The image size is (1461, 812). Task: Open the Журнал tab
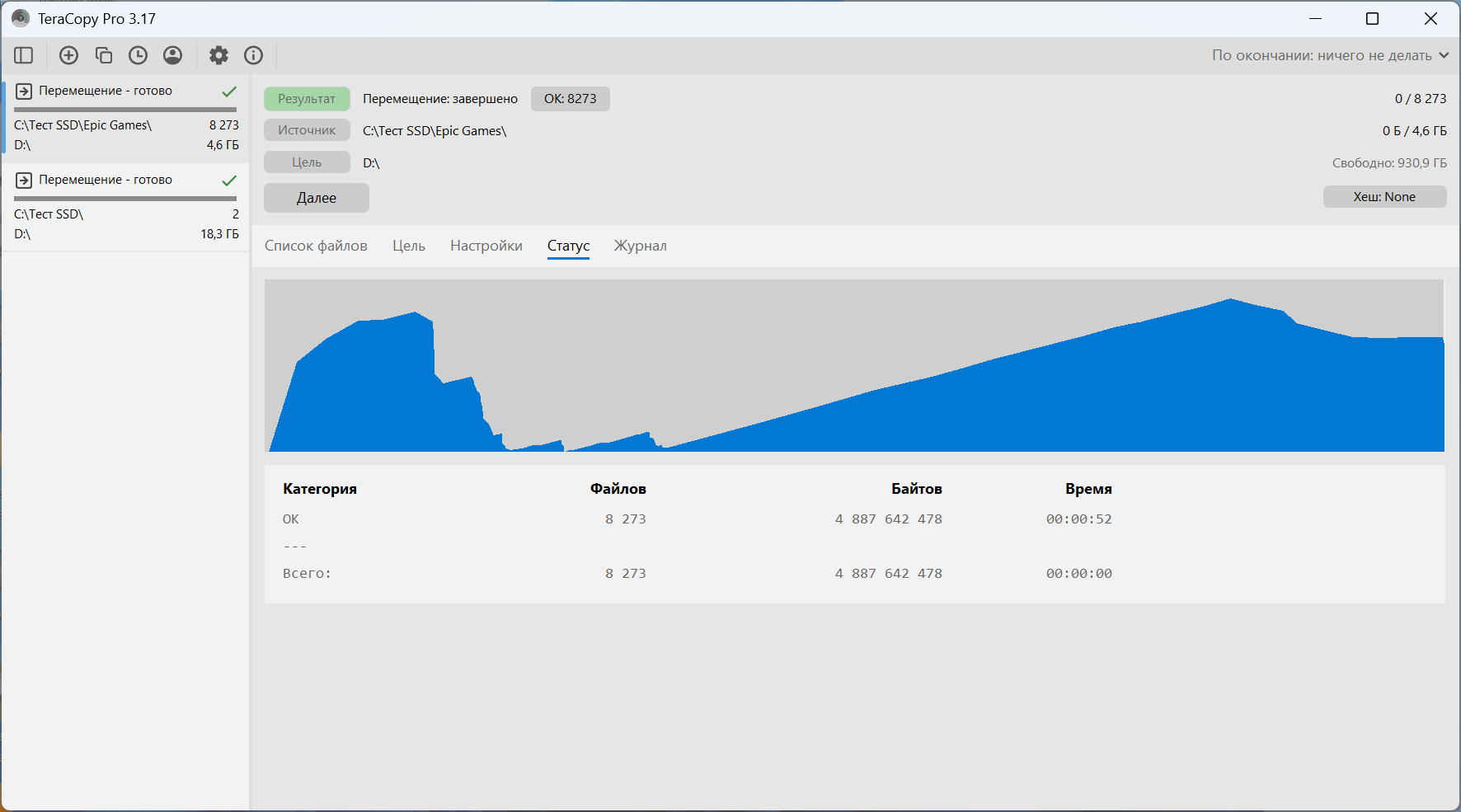[x=641, y=246]
